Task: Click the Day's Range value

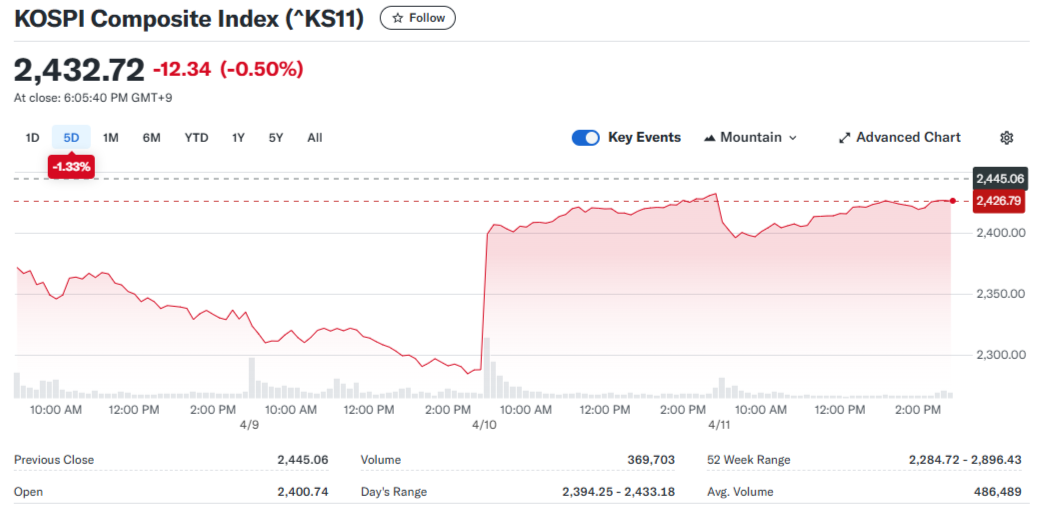Action: [618, 492]
